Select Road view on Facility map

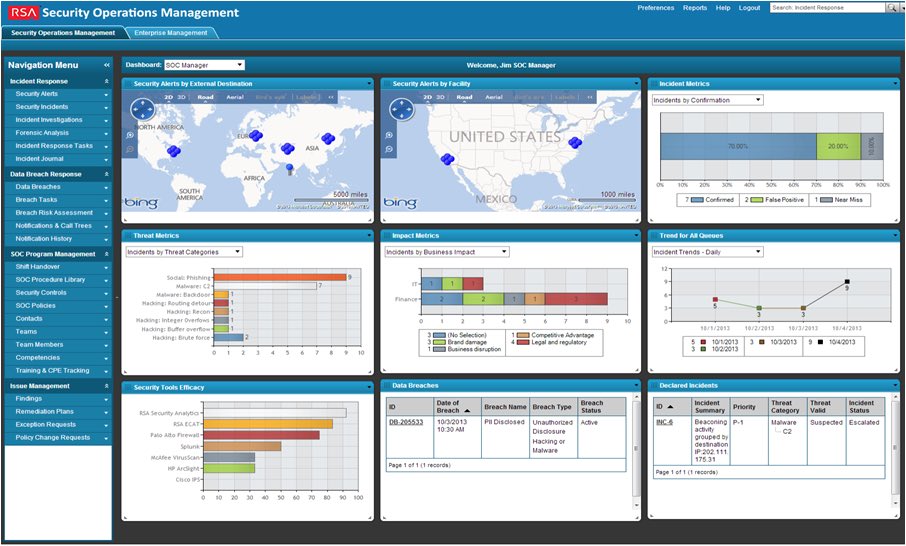click(x=464, y=97)
